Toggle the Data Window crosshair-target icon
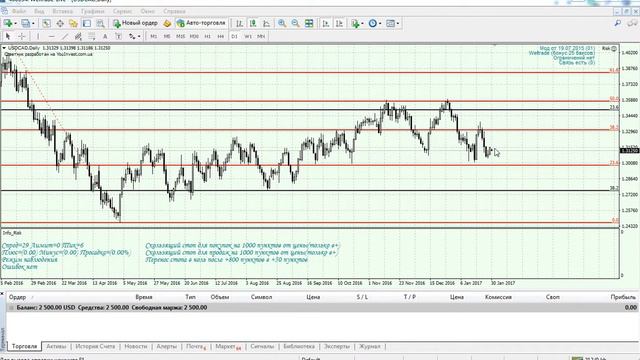Viewport: 640px width, 360px height. (x=60, y=23)
